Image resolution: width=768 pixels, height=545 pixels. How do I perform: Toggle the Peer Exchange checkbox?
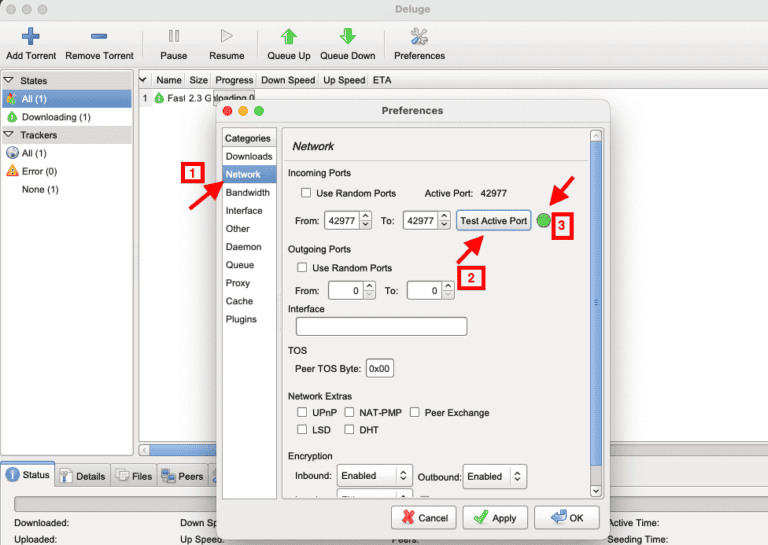[415, 412]
